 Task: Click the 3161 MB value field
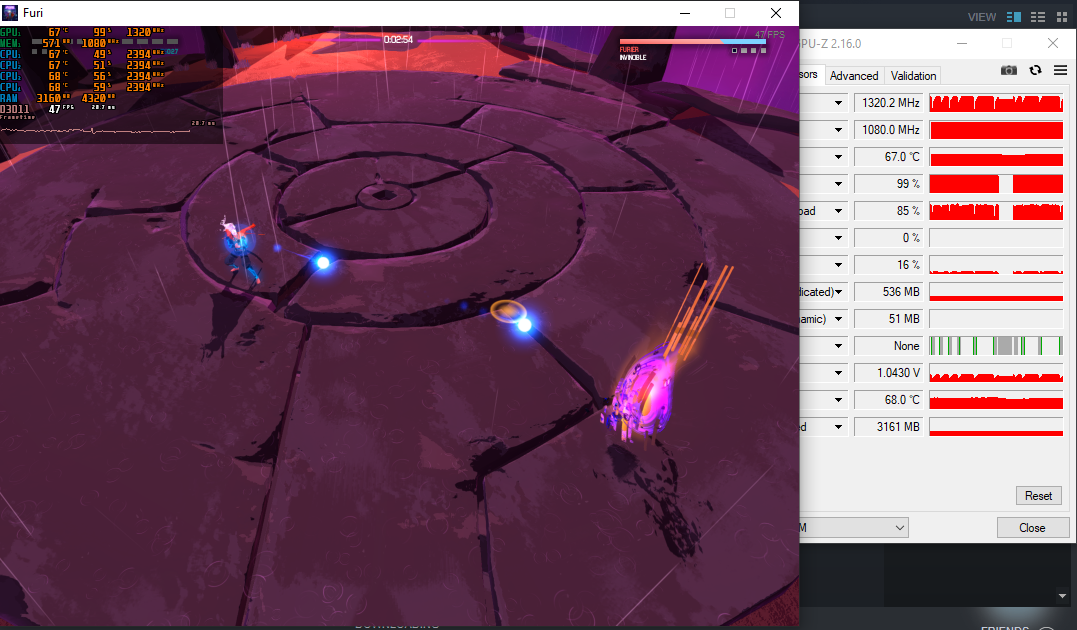click(x=889, y=427)
